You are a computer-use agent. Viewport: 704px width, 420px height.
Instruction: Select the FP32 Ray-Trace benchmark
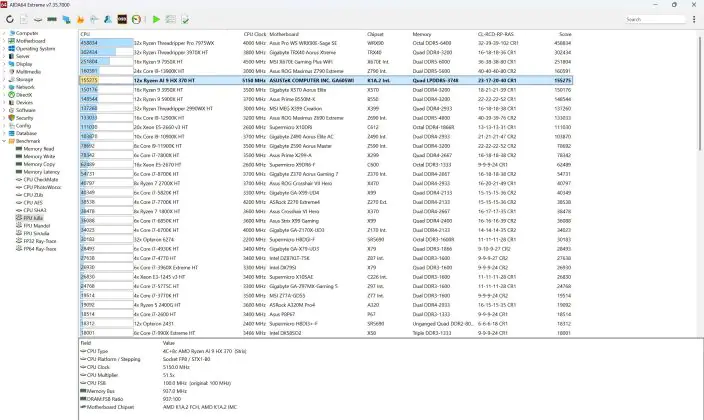coord(40,241)
